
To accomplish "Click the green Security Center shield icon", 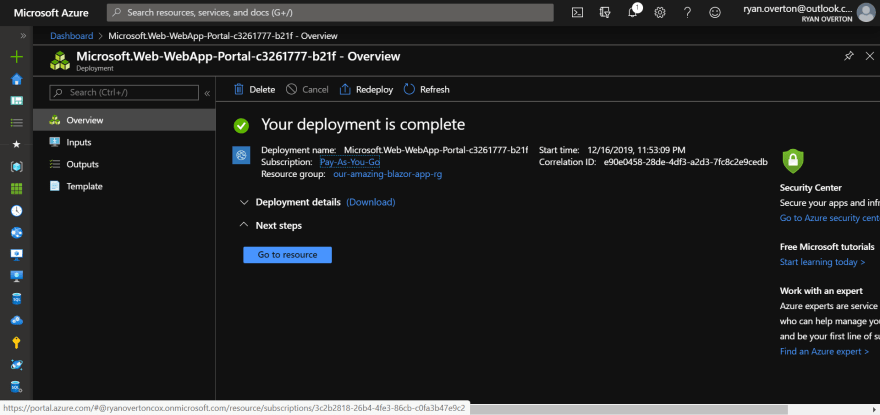I will [x=793, y=161].
